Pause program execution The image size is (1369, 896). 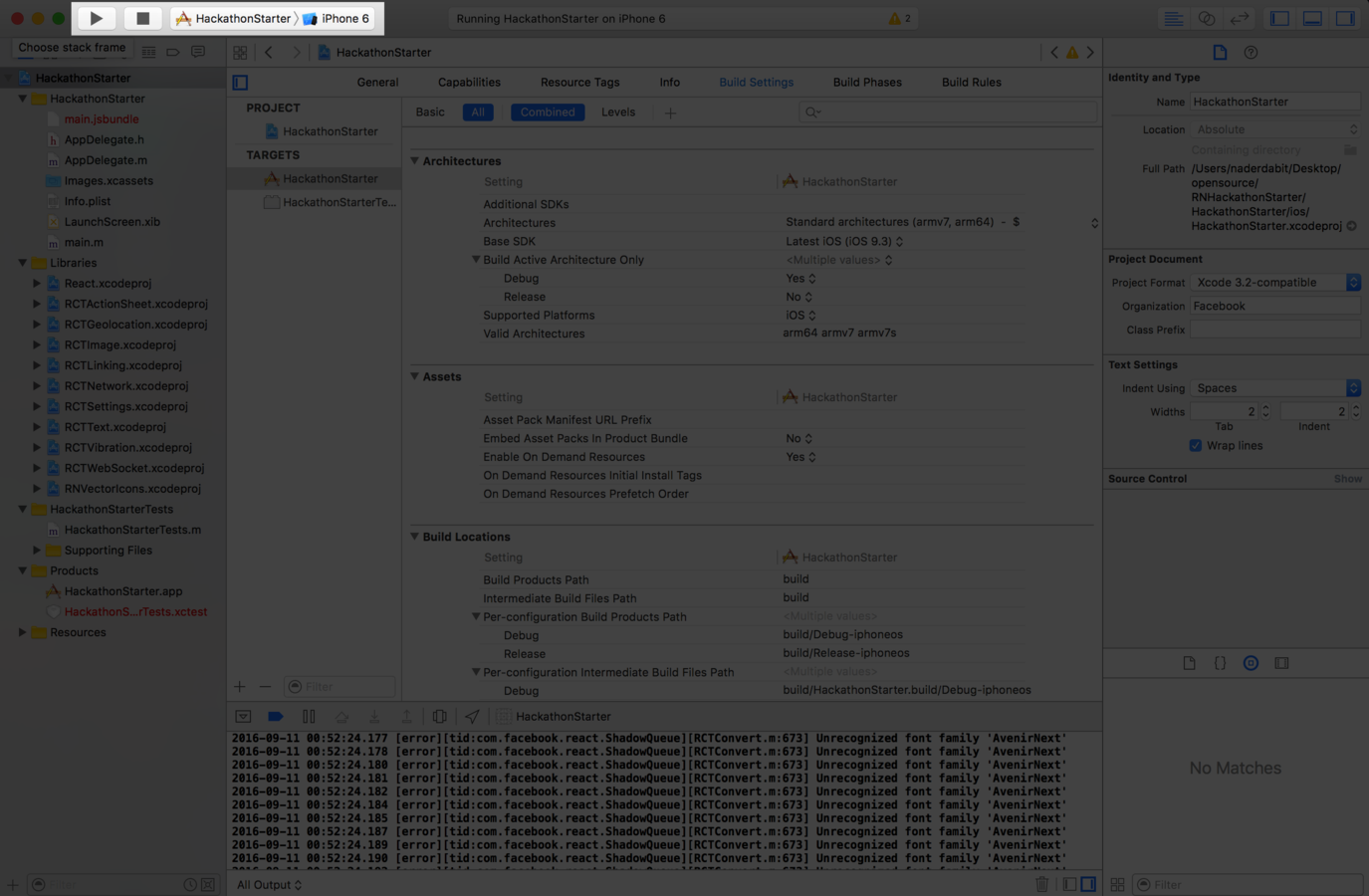tap(309, 717)
